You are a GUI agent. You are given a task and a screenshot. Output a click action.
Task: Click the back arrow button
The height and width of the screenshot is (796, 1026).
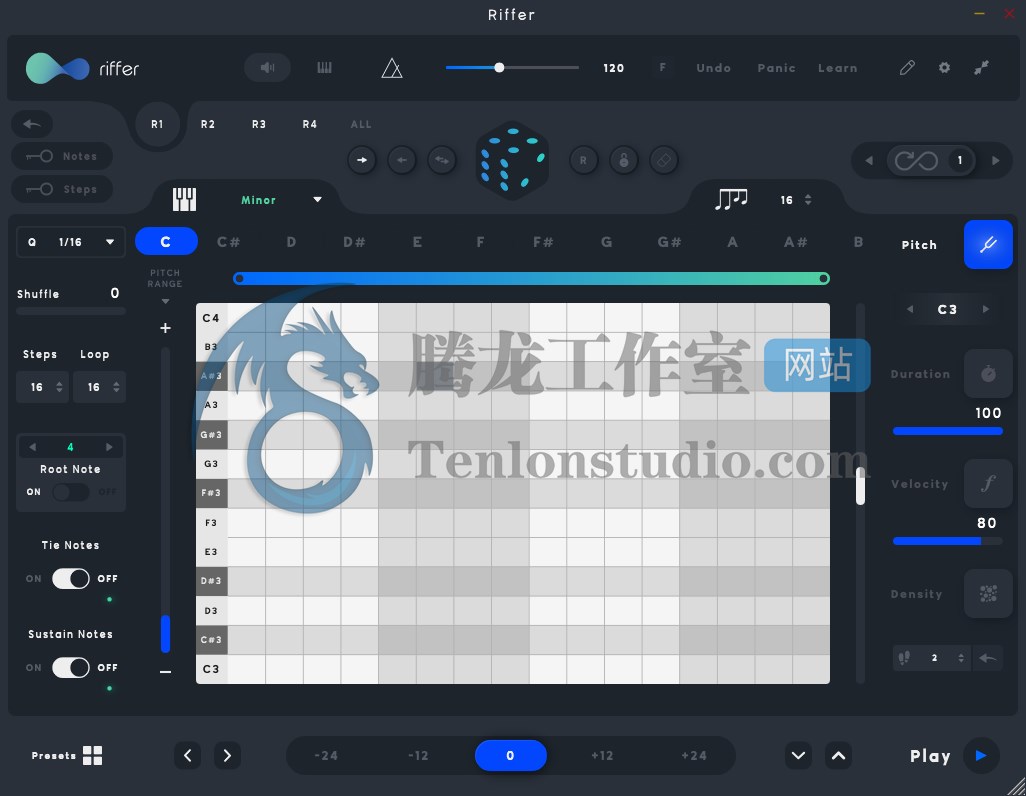coord(32,124)
